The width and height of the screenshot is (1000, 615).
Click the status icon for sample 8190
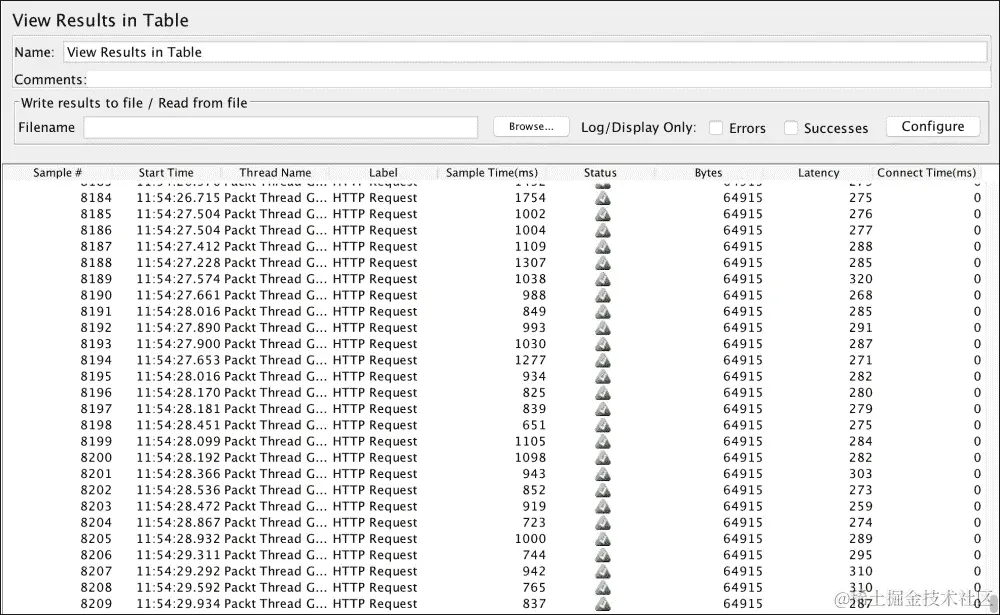click(x=602, y=295)
